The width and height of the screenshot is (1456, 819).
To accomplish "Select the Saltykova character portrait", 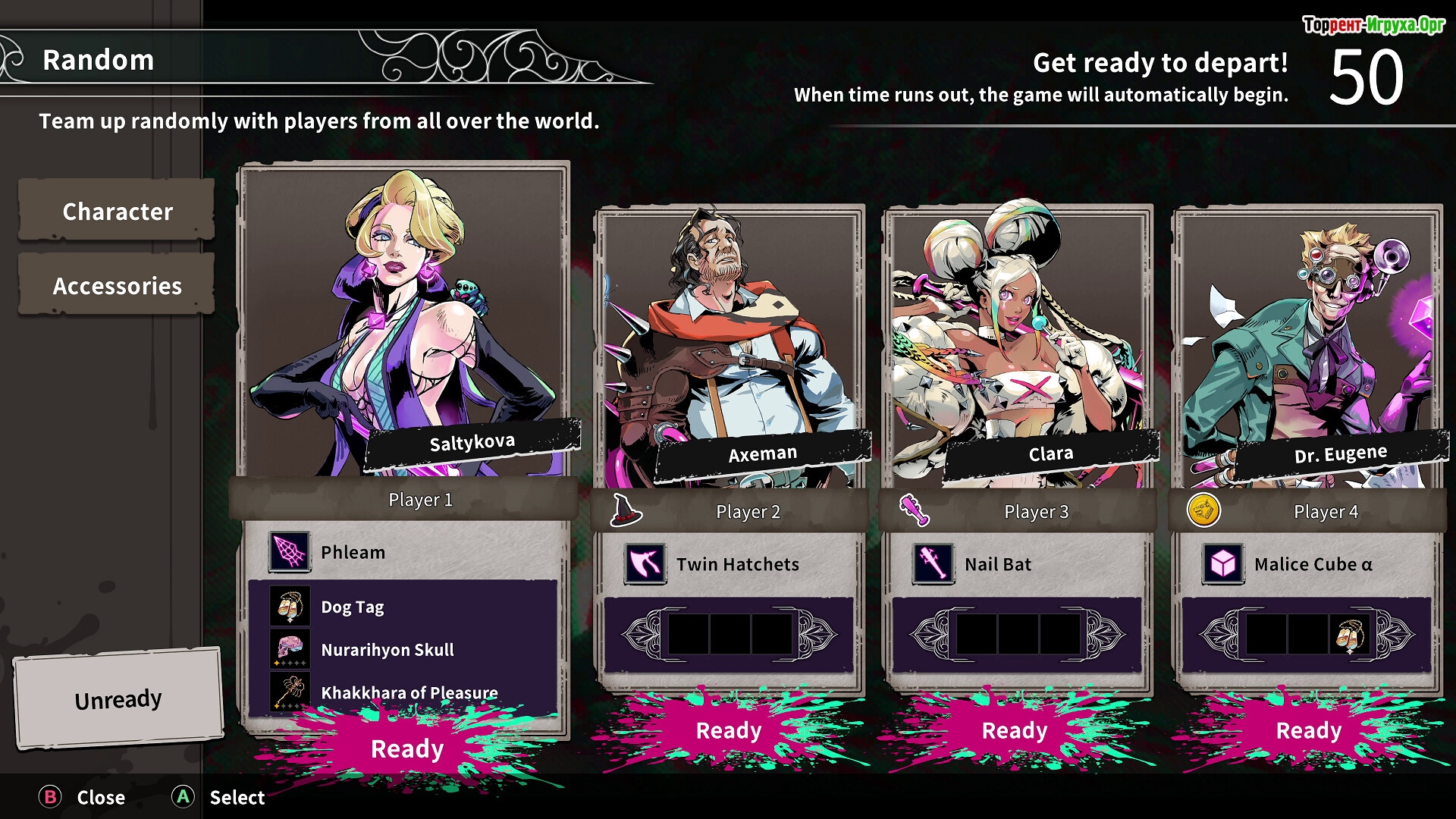I will (x=403, y=322).
